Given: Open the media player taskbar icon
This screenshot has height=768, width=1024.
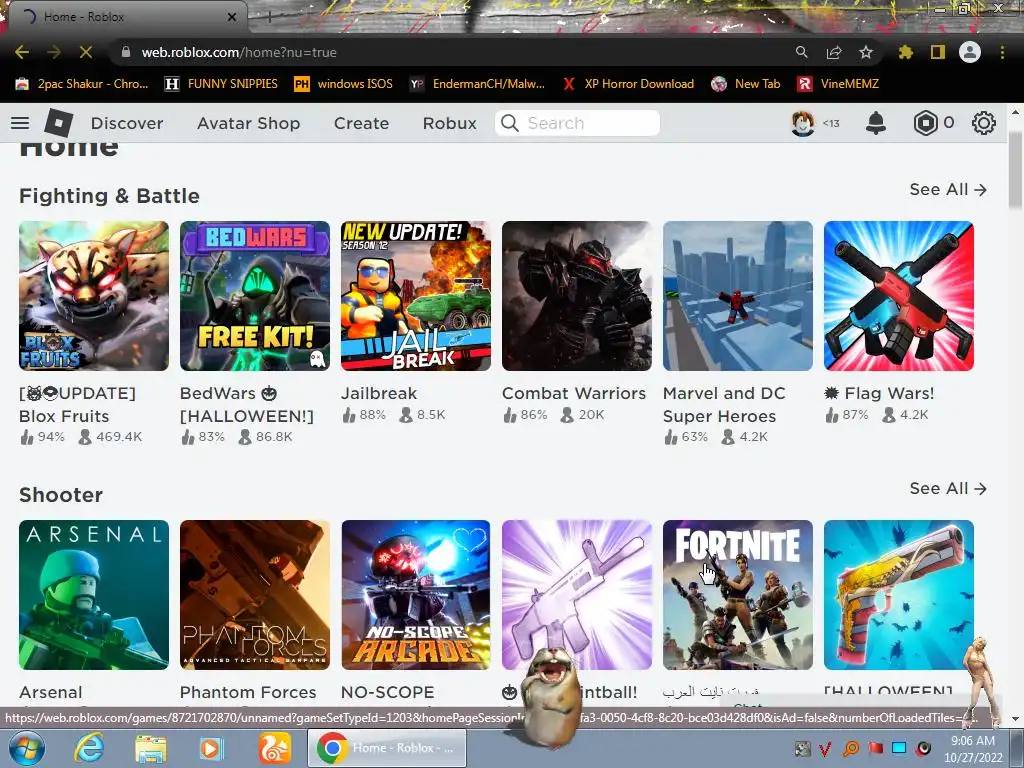Looking at the screenshot, I should pos(211,748).
